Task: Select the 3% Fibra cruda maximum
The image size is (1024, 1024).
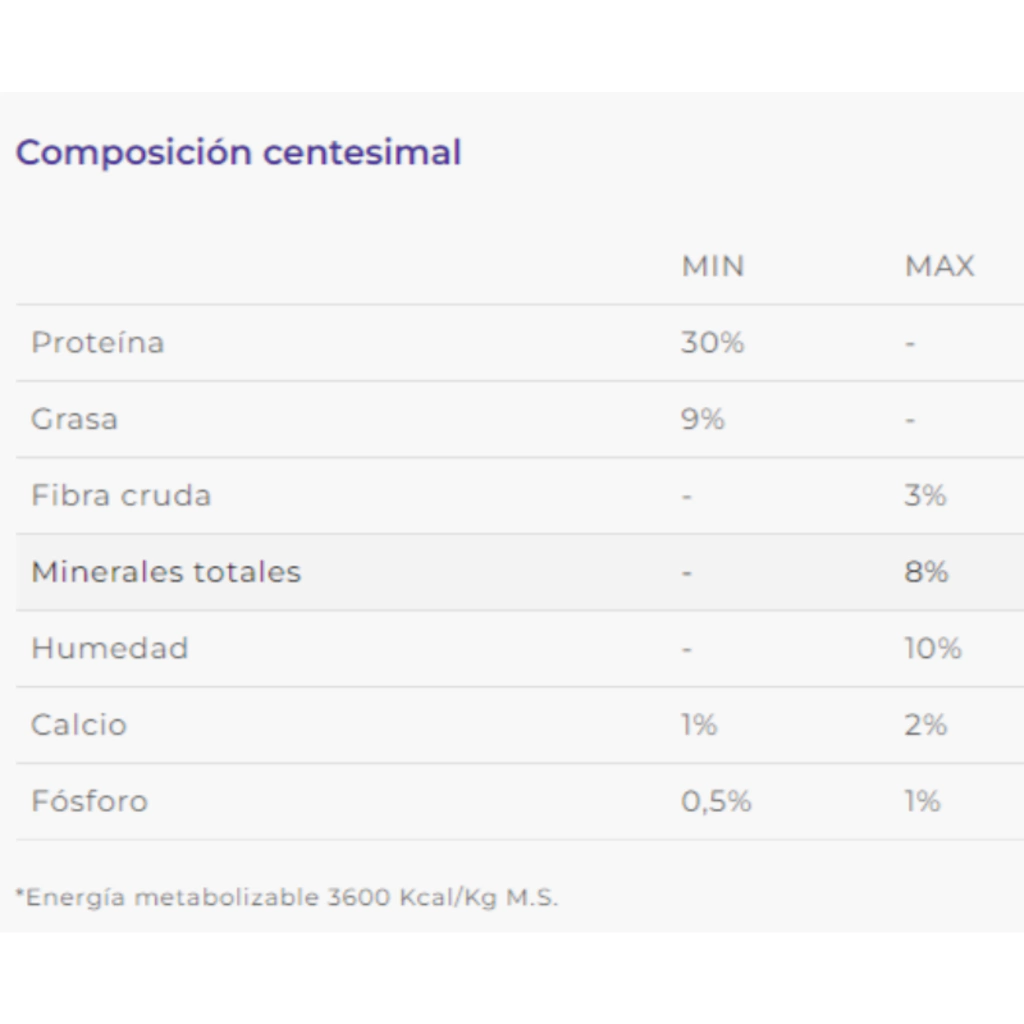Action: click(x=925, y=496)
